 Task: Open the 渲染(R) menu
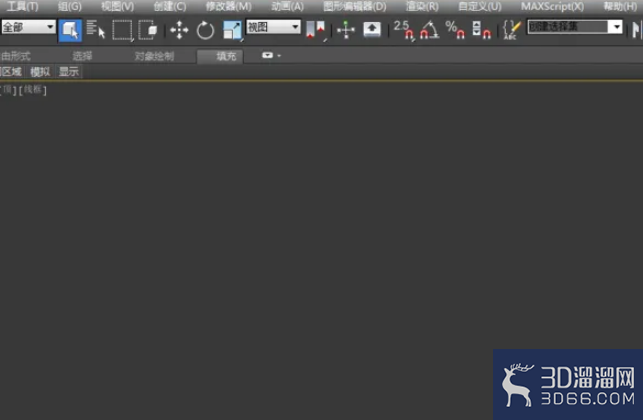click(x=422, y=7)
